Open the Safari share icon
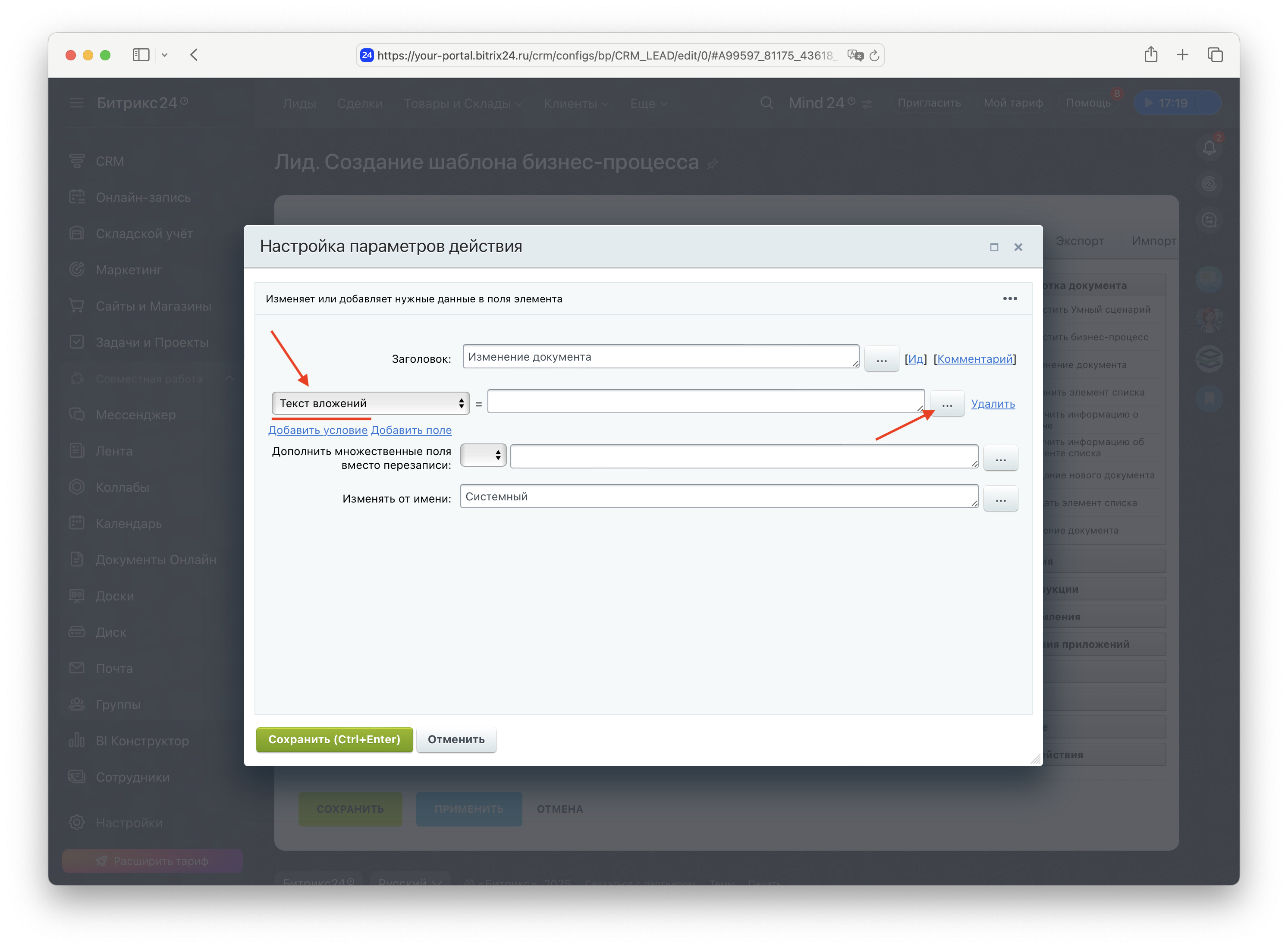 (x=1150, y=55)
